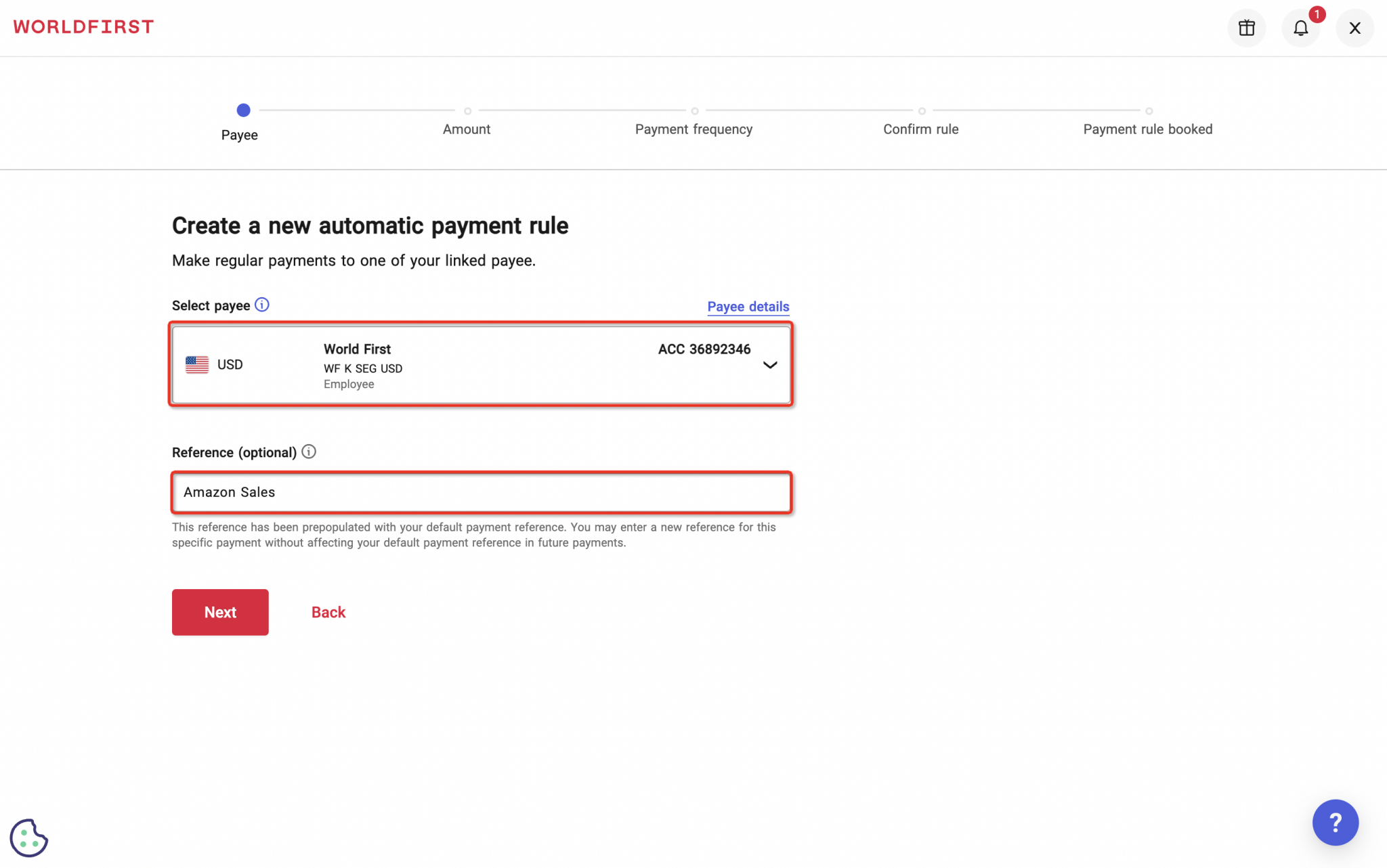Open the Payee details link

pos(748,306)
